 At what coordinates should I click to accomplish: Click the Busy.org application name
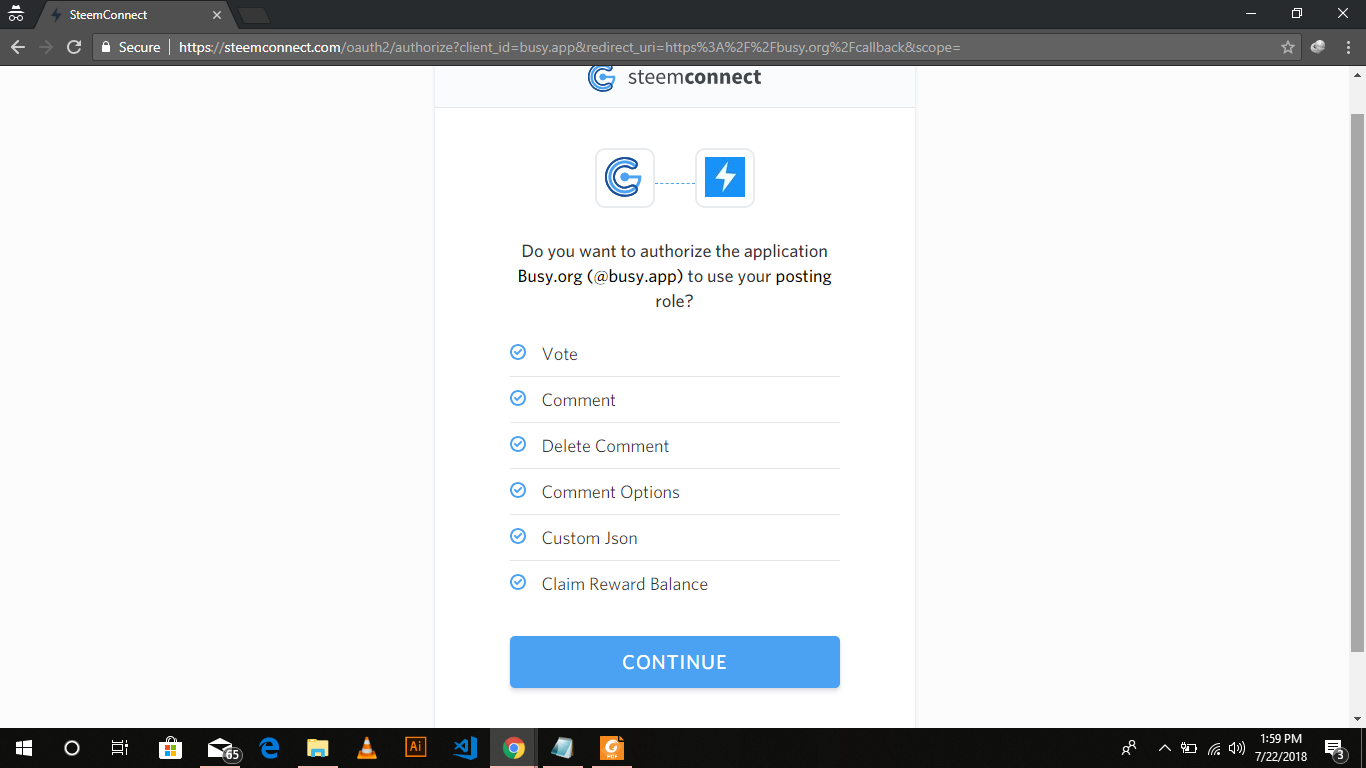pyautogui.click(x=550, y=276)
